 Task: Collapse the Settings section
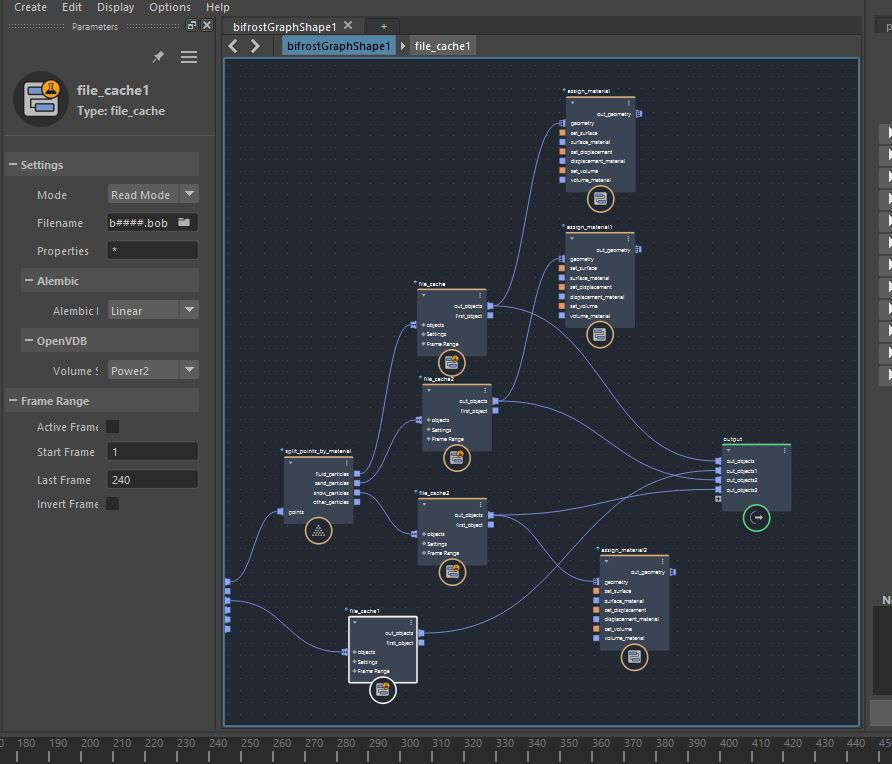coord(13,164)
